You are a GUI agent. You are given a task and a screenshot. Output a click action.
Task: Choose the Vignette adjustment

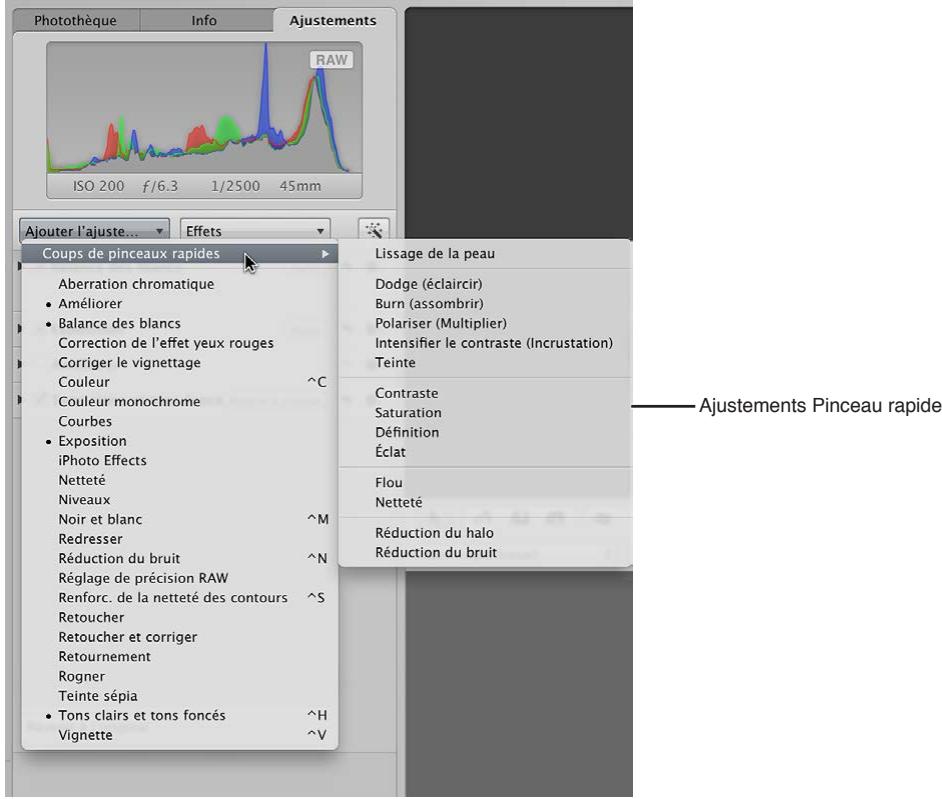pos(180,735)
